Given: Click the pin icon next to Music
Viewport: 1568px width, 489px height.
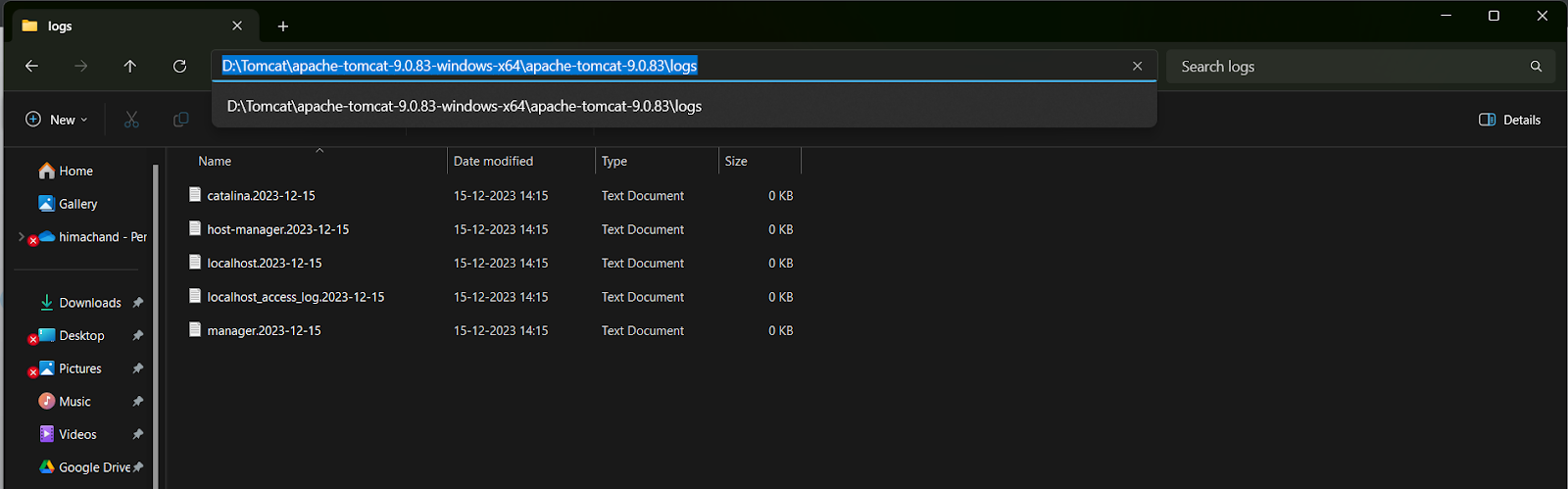Looking at the screenshot, I should point(138,402).
